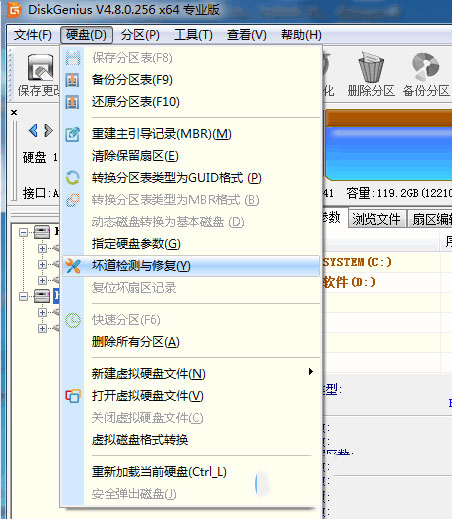This screenshot has height=519, width=452.
Task: Open the 工具(T) menu
Action: pos(193,35)
